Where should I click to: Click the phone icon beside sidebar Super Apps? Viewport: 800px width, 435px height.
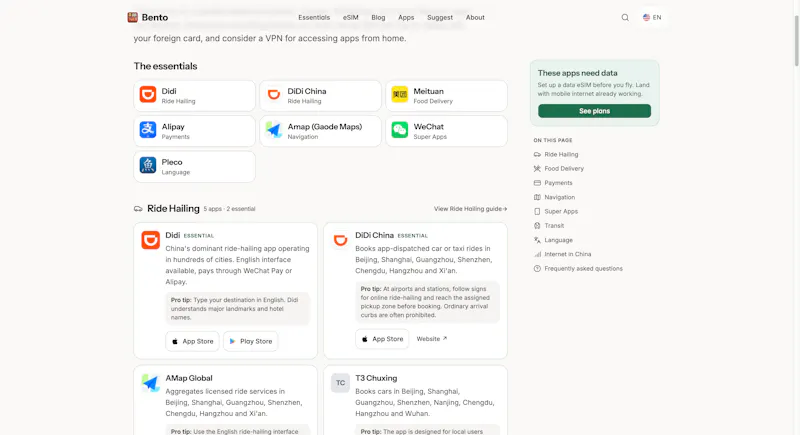pyautogui.click(x=537, y=212)
